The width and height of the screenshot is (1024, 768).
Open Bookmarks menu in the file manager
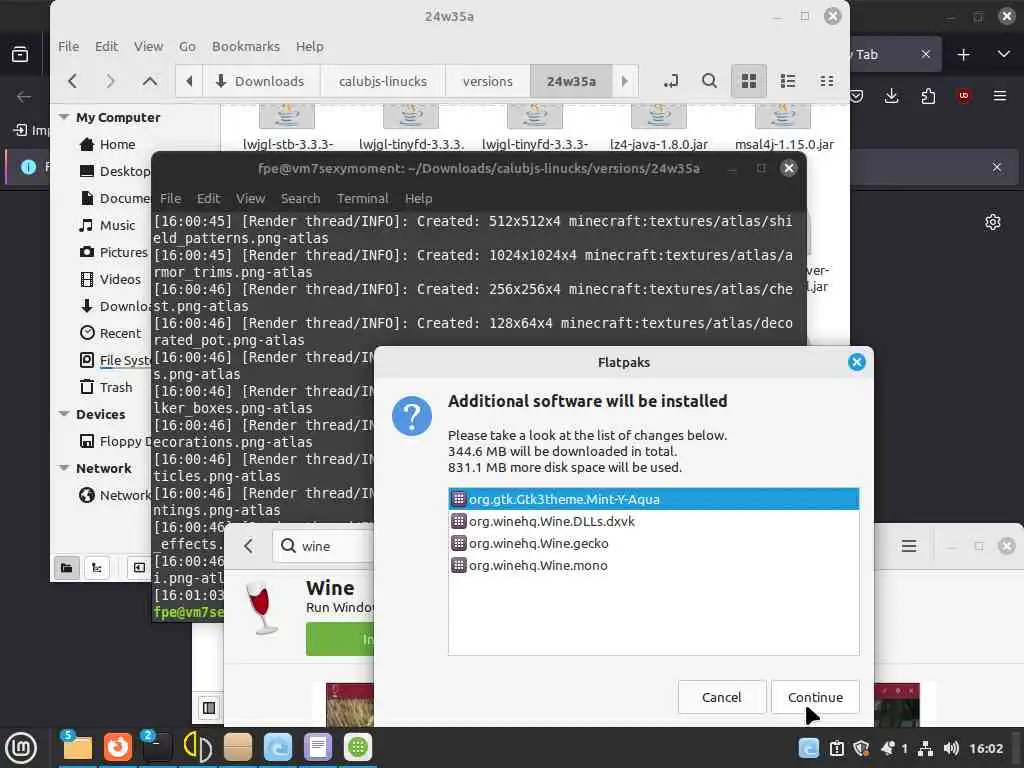(x=246, y=46)
